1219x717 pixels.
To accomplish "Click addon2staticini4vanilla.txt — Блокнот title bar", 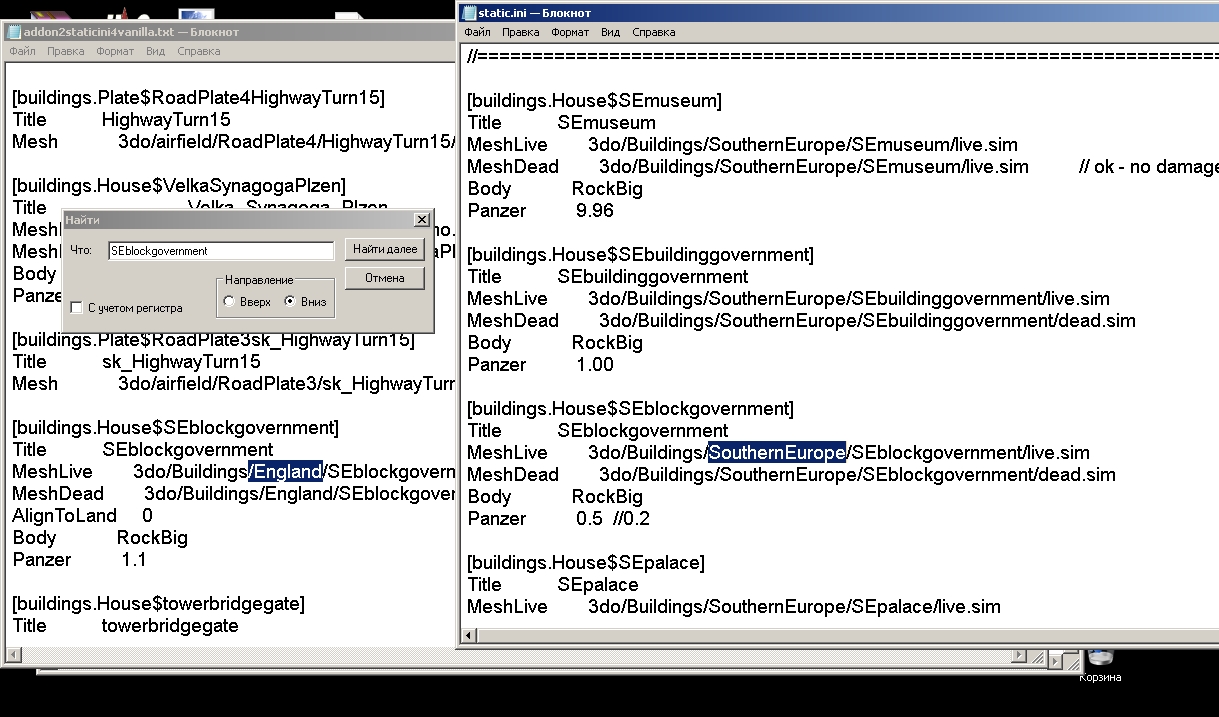I will 230,31.
